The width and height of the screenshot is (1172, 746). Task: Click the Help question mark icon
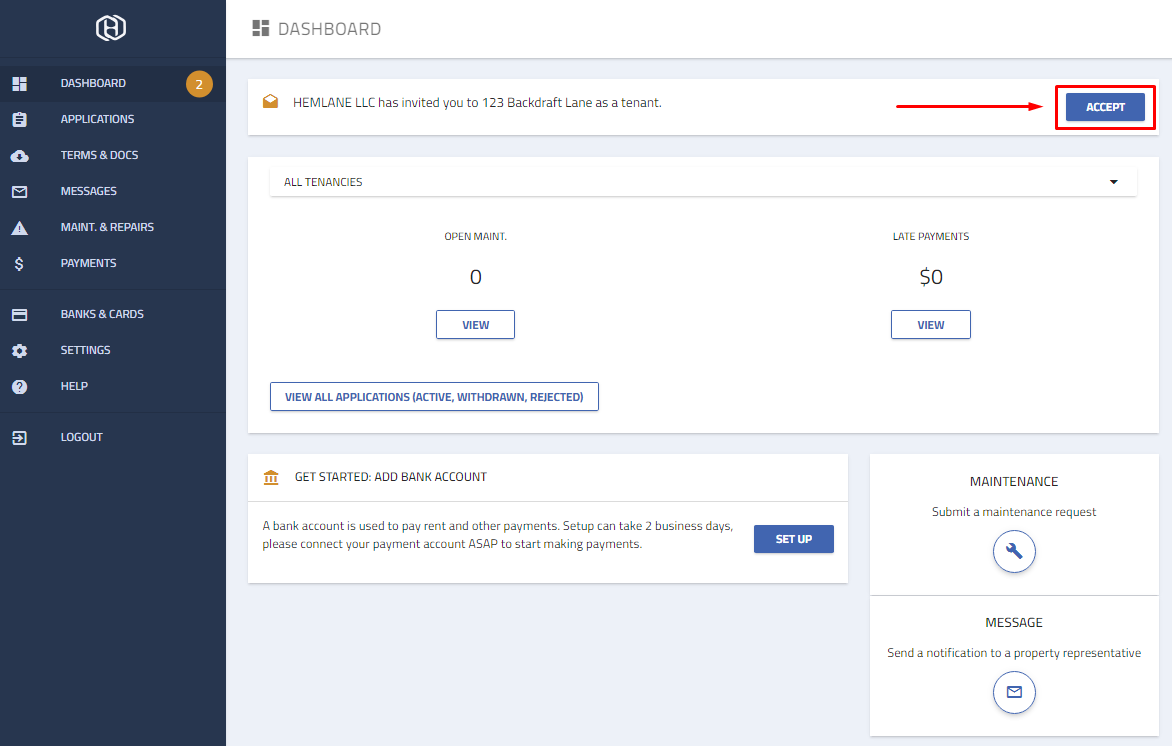19,387
